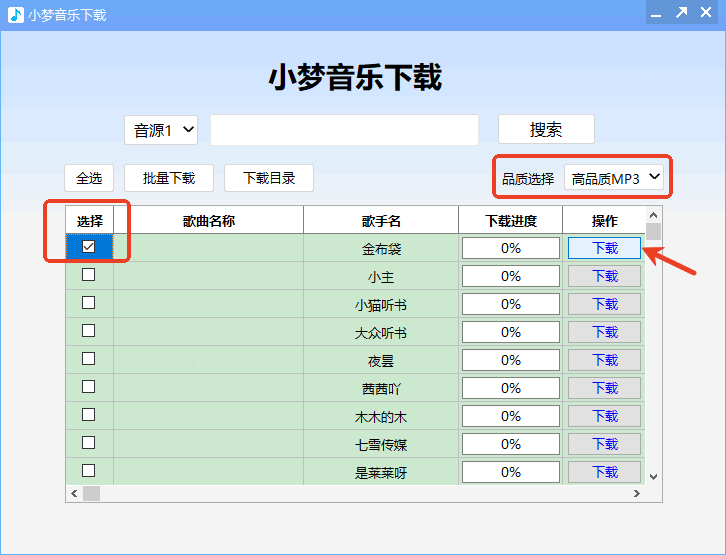The height and width of the screenshot is (555, 726).
Task: Select the artist cell 是莱莱呀
Action: pos(381,472)
